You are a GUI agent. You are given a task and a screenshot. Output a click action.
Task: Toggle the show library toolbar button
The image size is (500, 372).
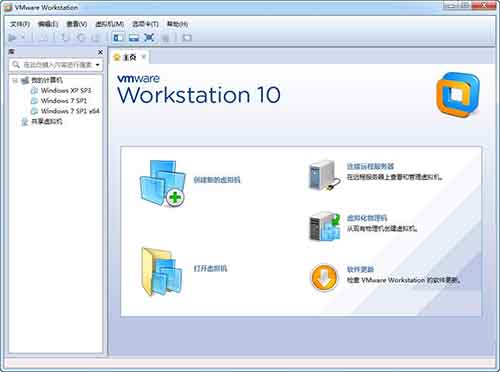pyautogui.click(x=118, y=37)
